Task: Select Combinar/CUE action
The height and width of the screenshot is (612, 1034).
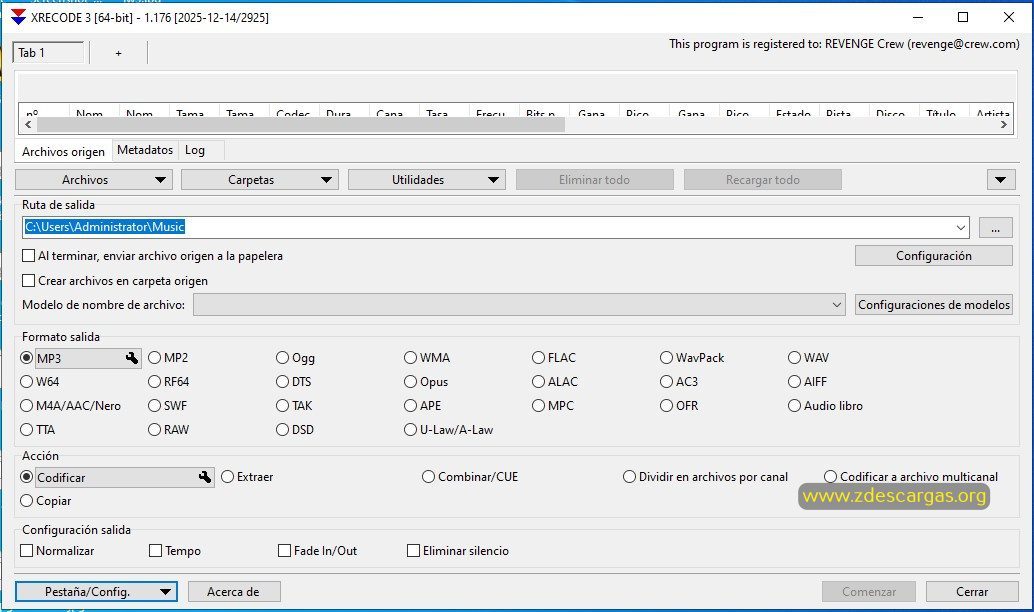Action: [429, 476]
